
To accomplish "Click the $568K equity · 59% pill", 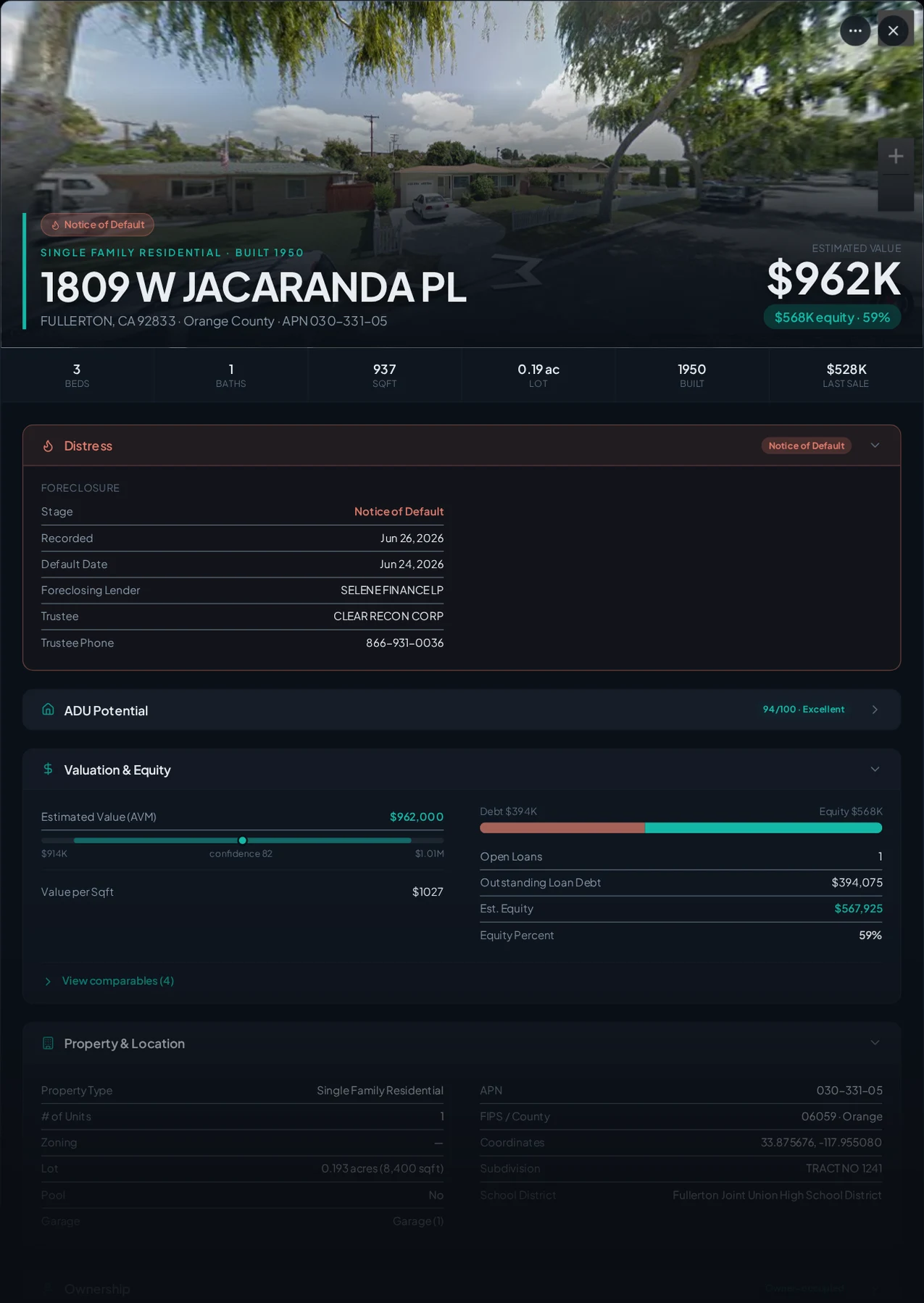I will (832, 317).
